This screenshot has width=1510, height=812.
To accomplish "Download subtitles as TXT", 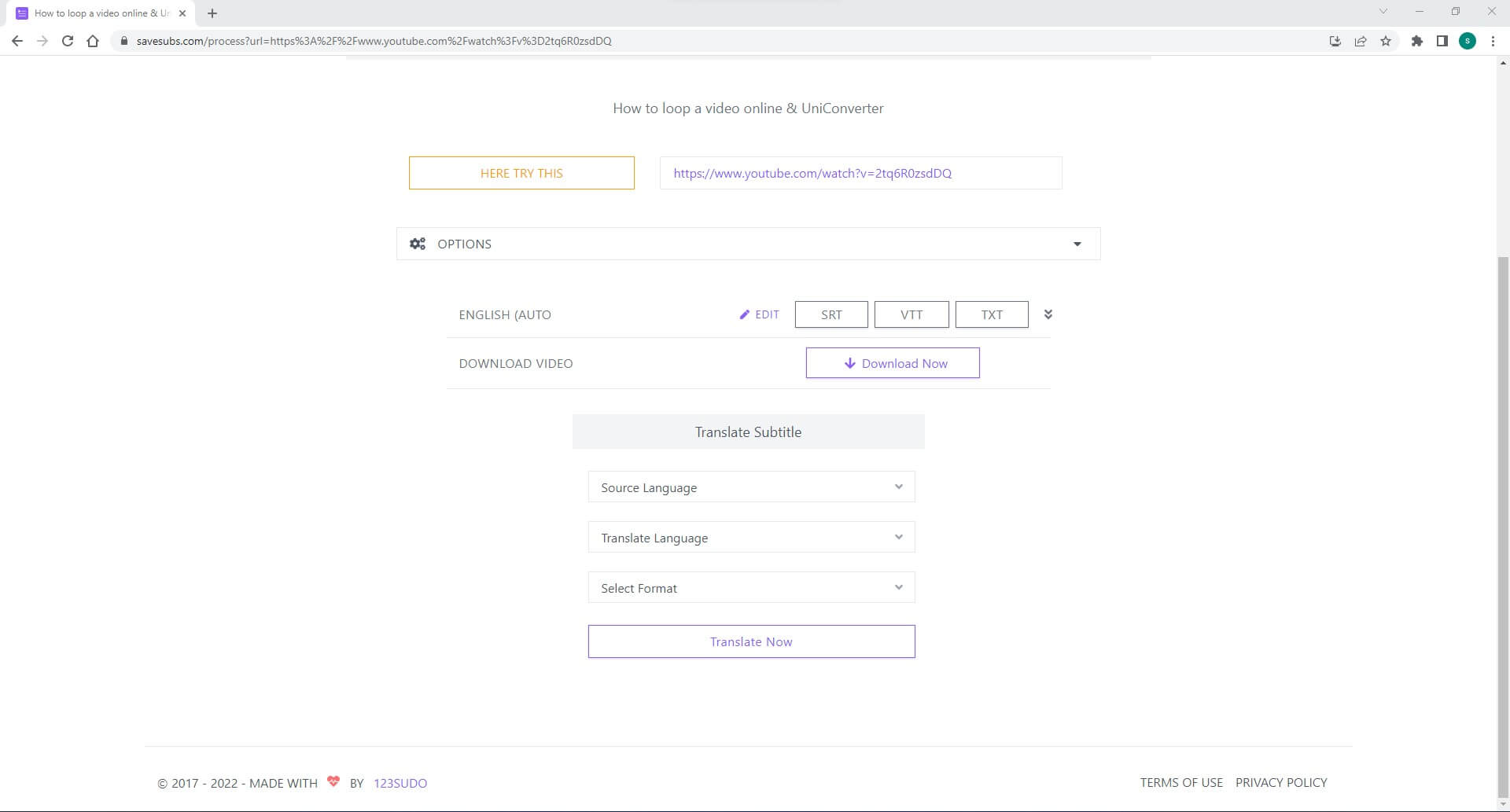I will click(x=992, y=314).
